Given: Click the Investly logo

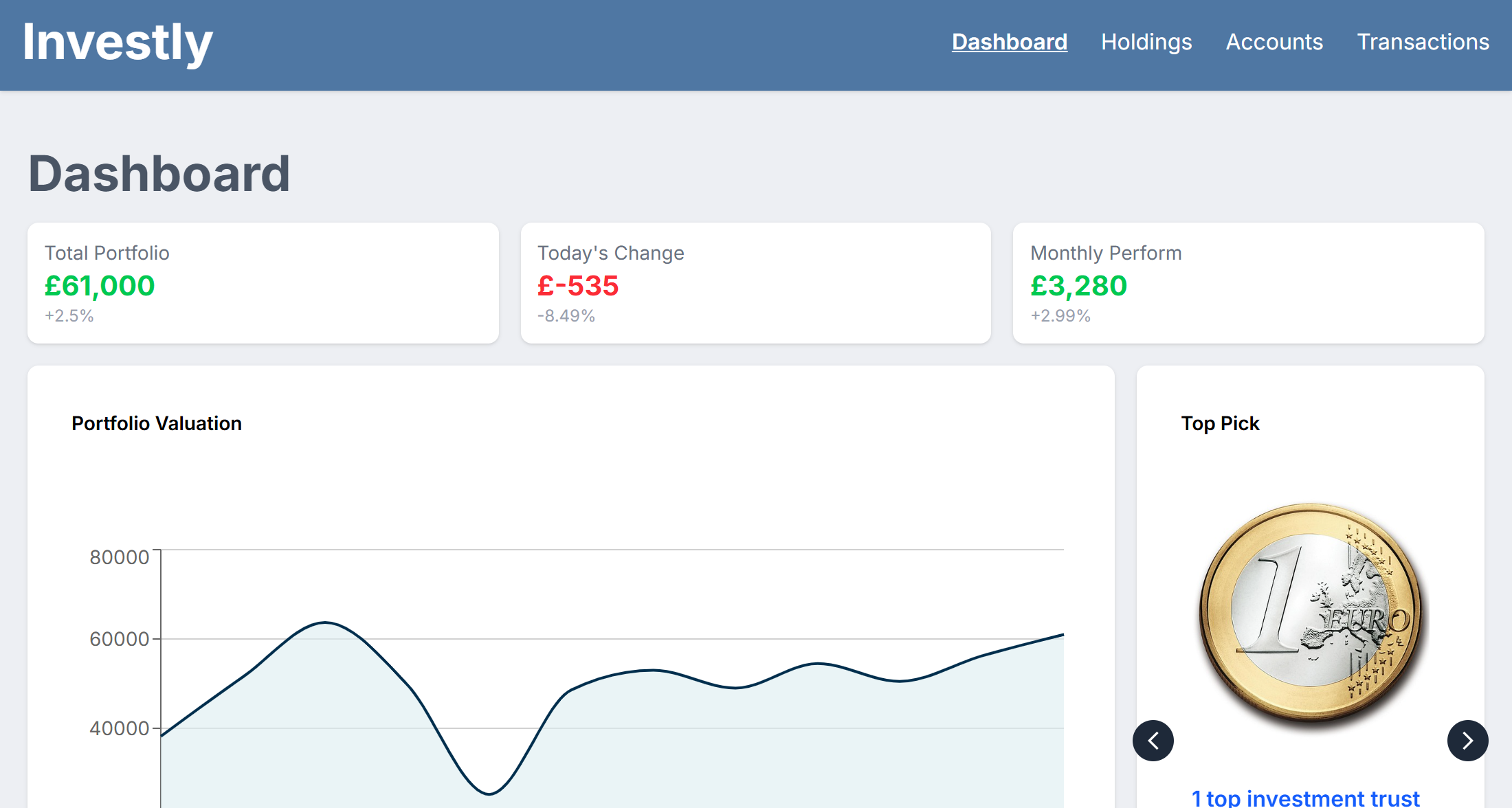Looking at the screenshot, I should click(x=118, y=43).
